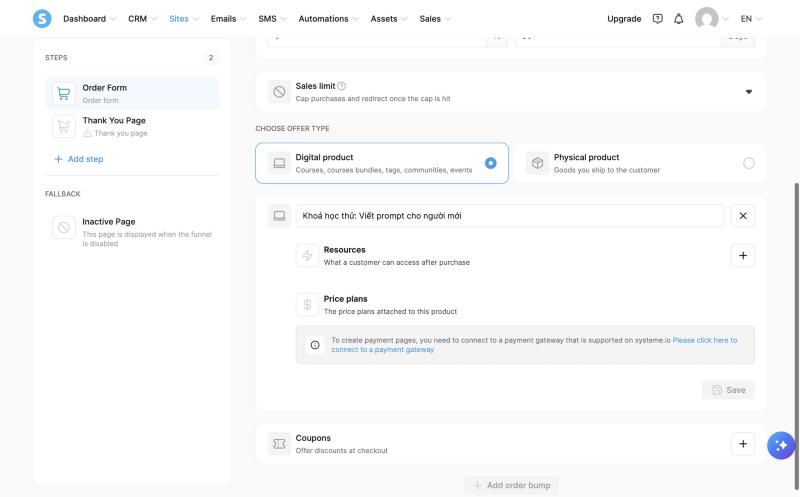Open the notifications bell
This screenshot has width=800, height=497.
(x=678, y=19)
